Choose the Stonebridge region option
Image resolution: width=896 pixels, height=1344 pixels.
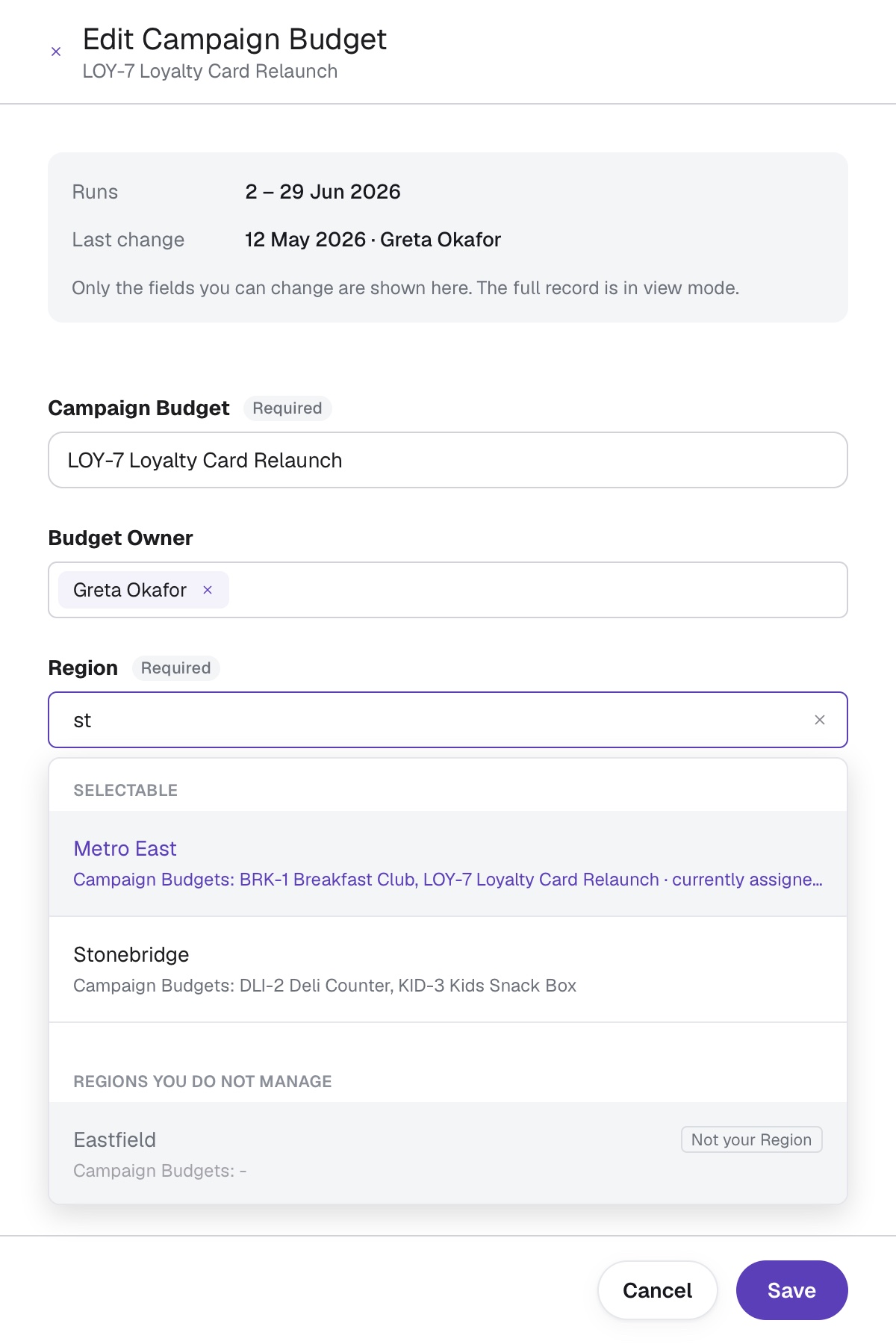[448, 969]
